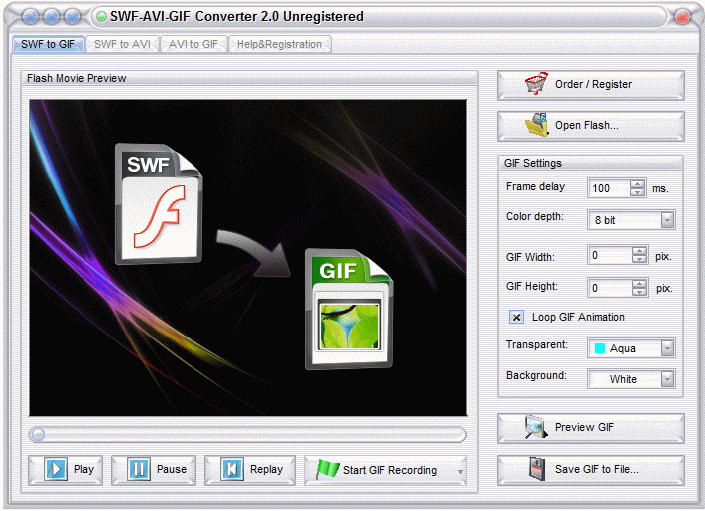Viewport: 705px width, 511px height.
Task: Click the SWF-AVI-GIF Converter 2.0 title text
Action: click(x=237, y=17)
